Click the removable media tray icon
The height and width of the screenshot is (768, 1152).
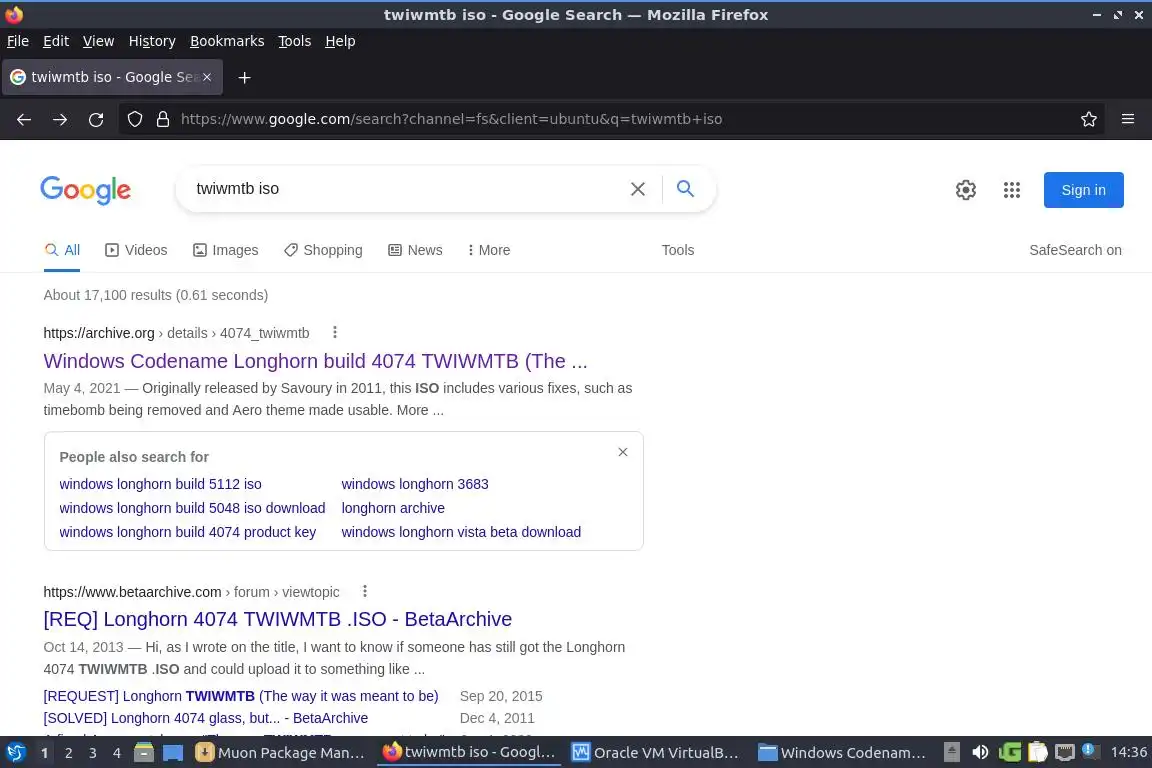[x=951, y=753]
